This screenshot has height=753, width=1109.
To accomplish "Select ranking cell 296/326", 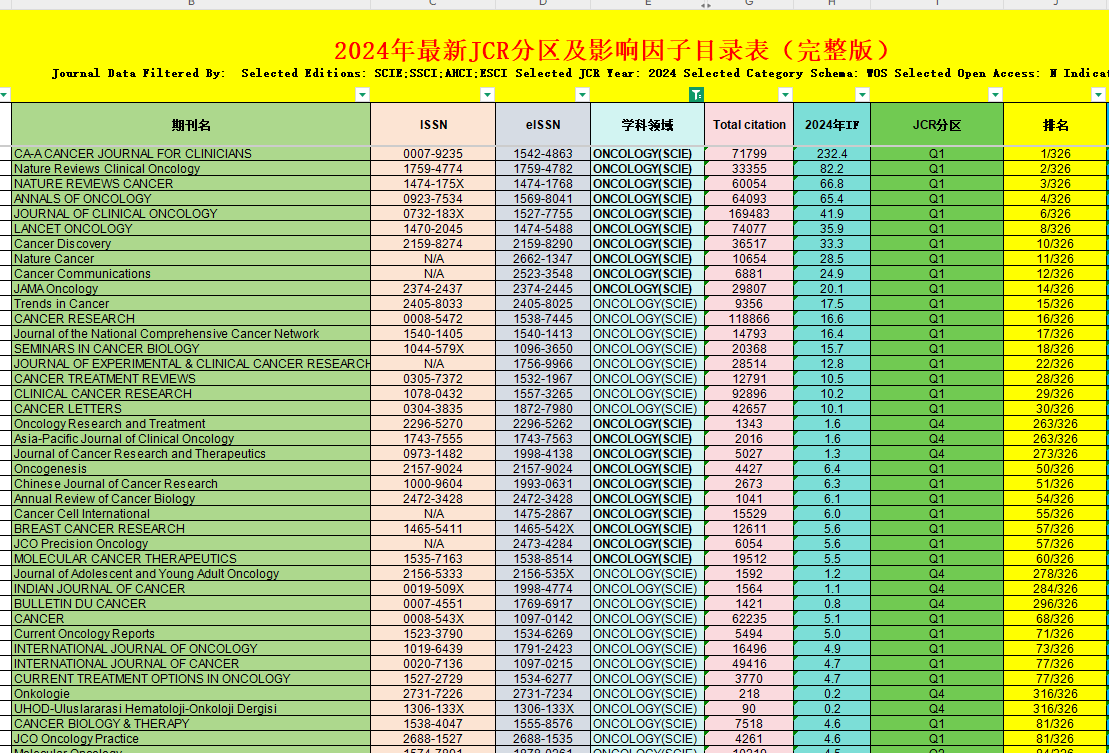I will [1055, 604].
